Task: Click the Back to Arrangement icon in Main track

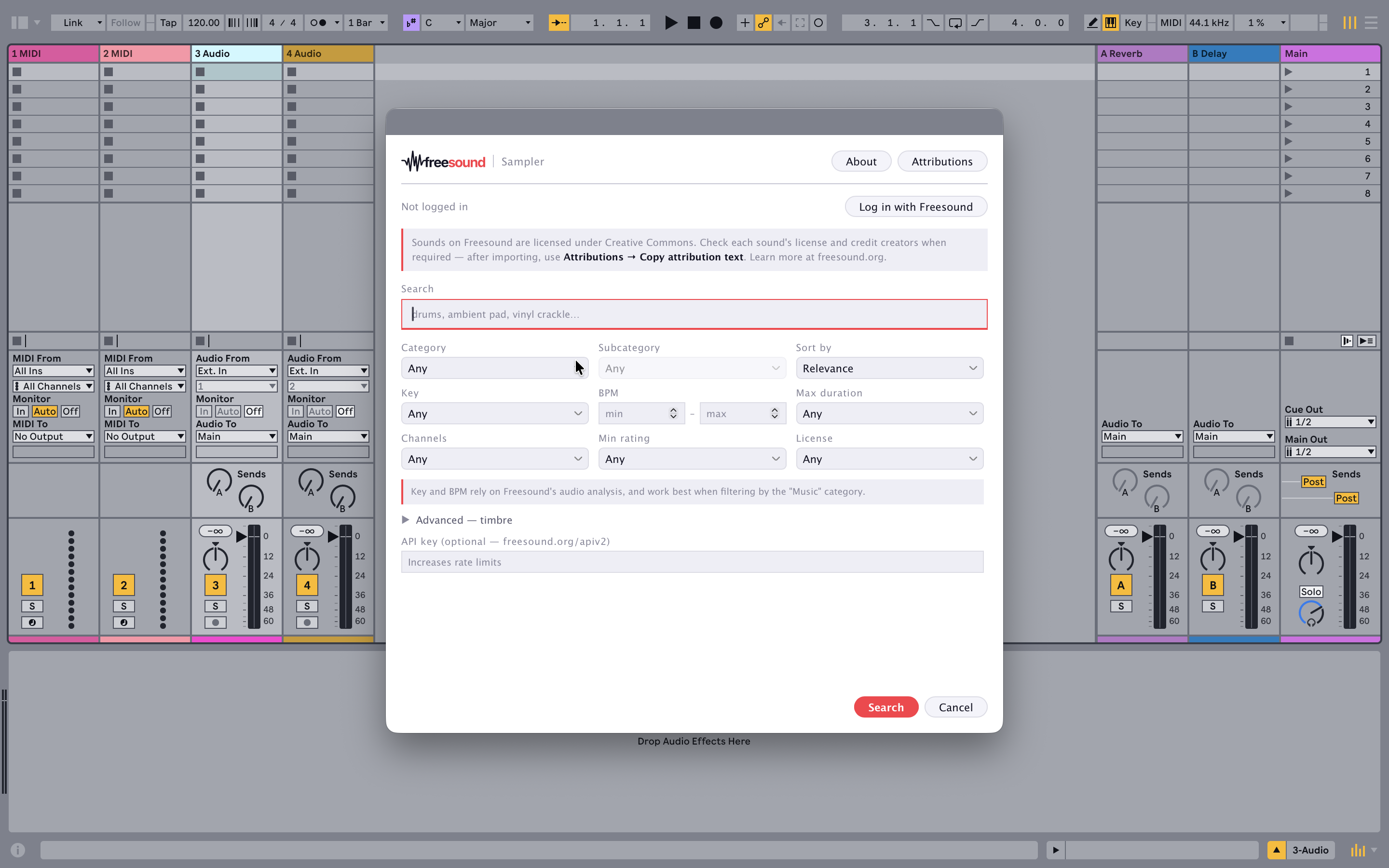Action: pyautogui.click(x=1367, y=341)
